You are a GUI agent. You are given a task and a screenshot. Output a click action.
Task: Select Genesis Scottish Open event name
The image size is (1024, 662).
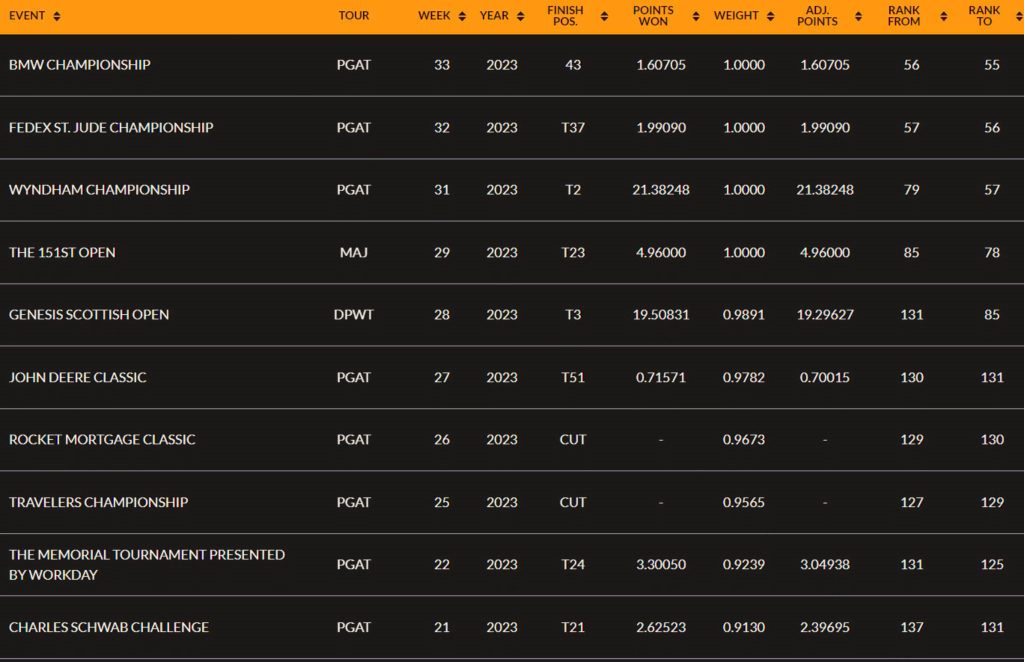(89, 315)
